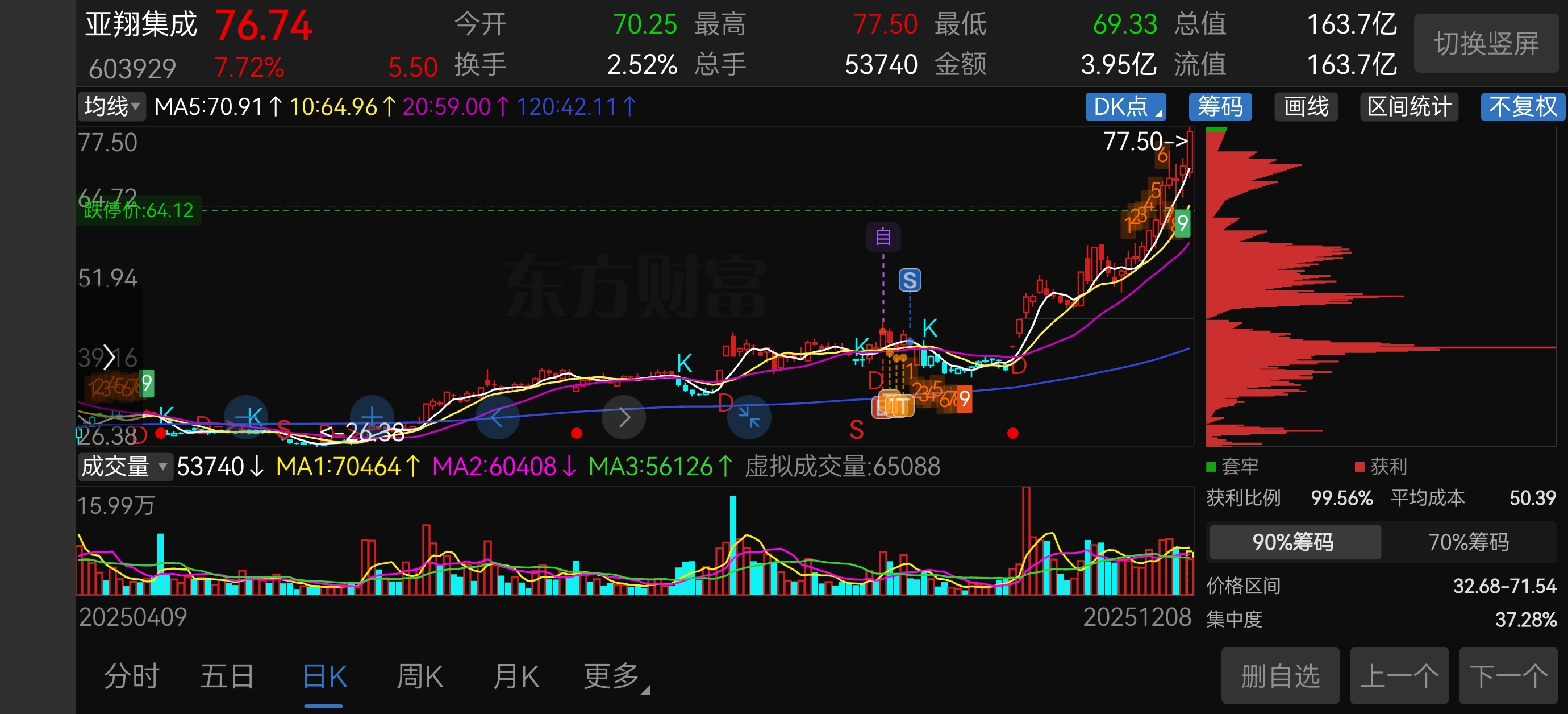Click the blue S signal marker
1568x714 pixels.
click(910, 280)
